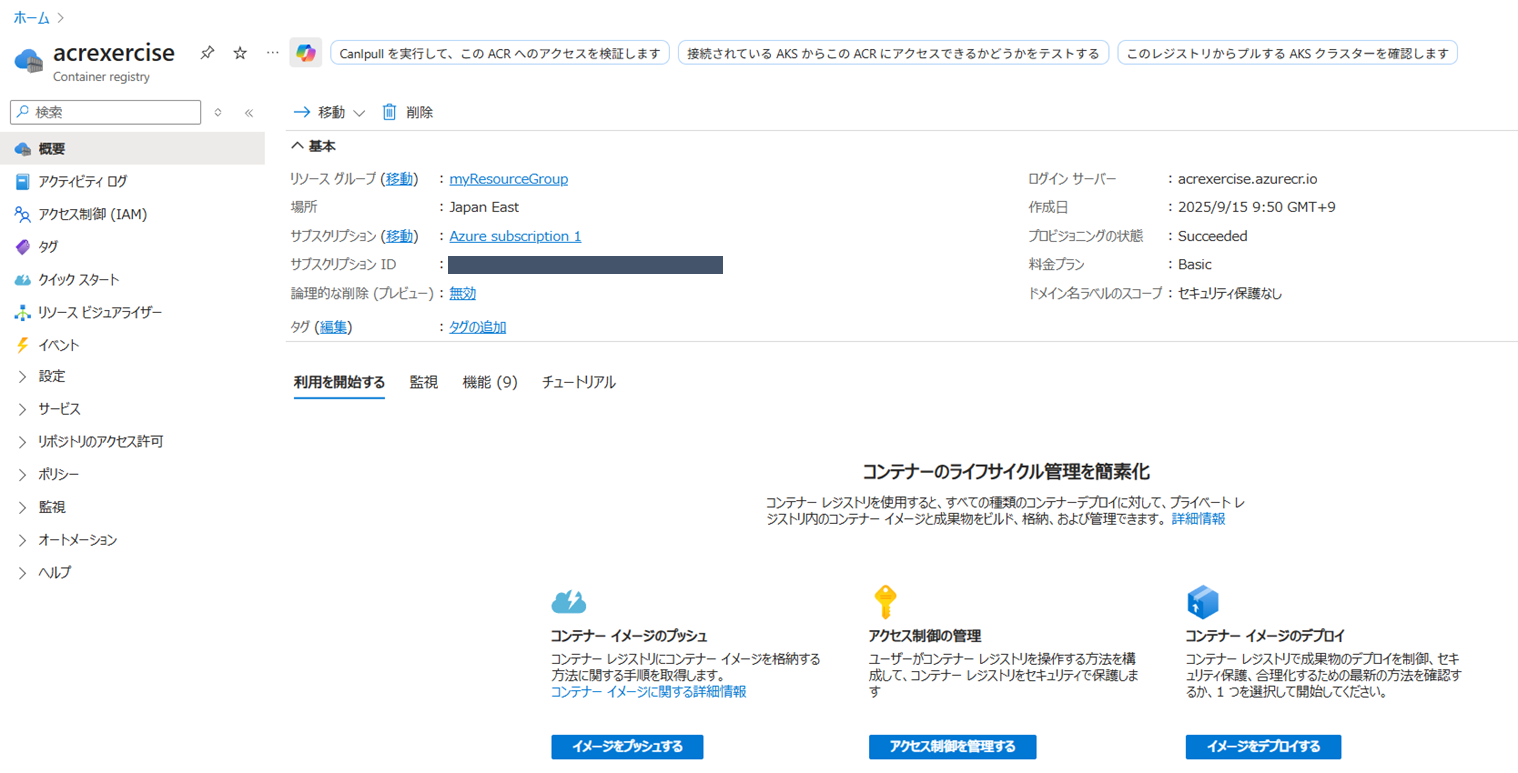Screen dimensions: 1518x773
Task: Open アクセス制御 (IAM) in the sidebar
Action: point(132,214)
